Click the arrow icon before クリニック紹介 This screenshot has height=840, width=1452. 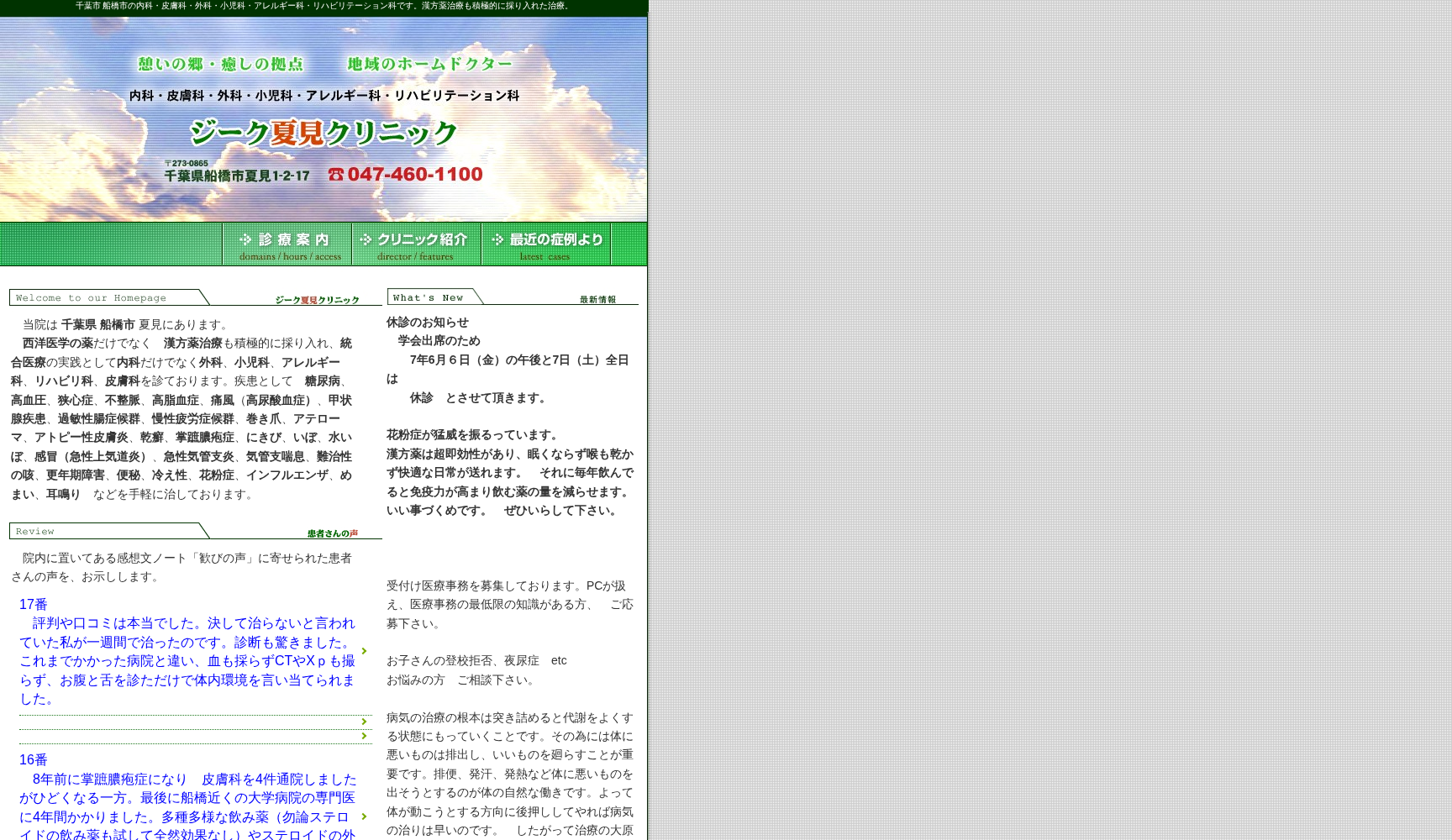(365, 239)
